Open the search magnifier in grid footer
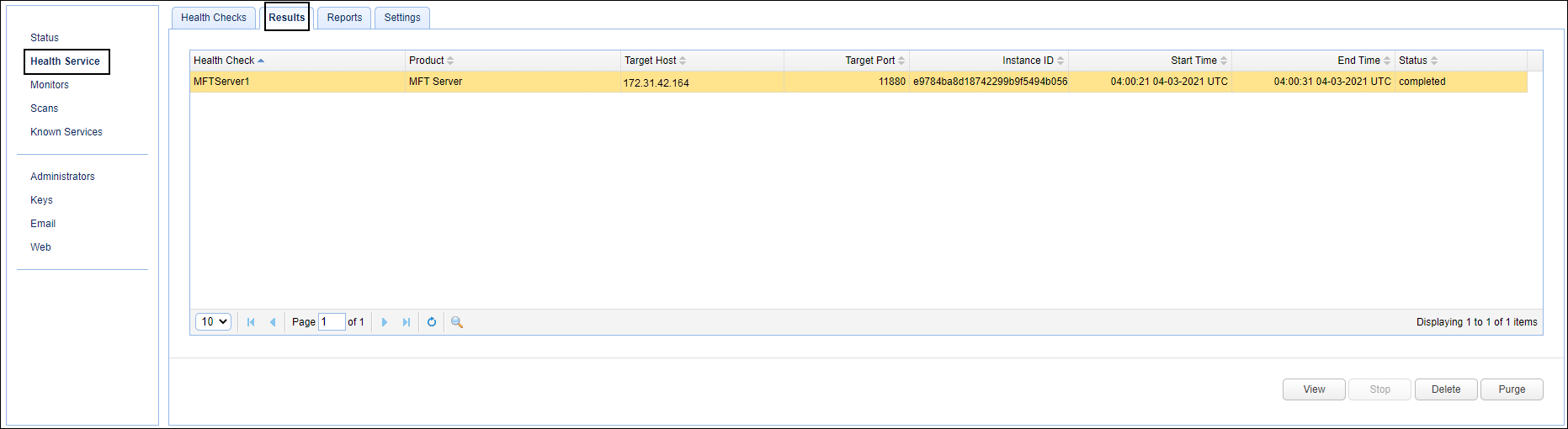This screenshot has width=1568, height=429. click(457, 322)
